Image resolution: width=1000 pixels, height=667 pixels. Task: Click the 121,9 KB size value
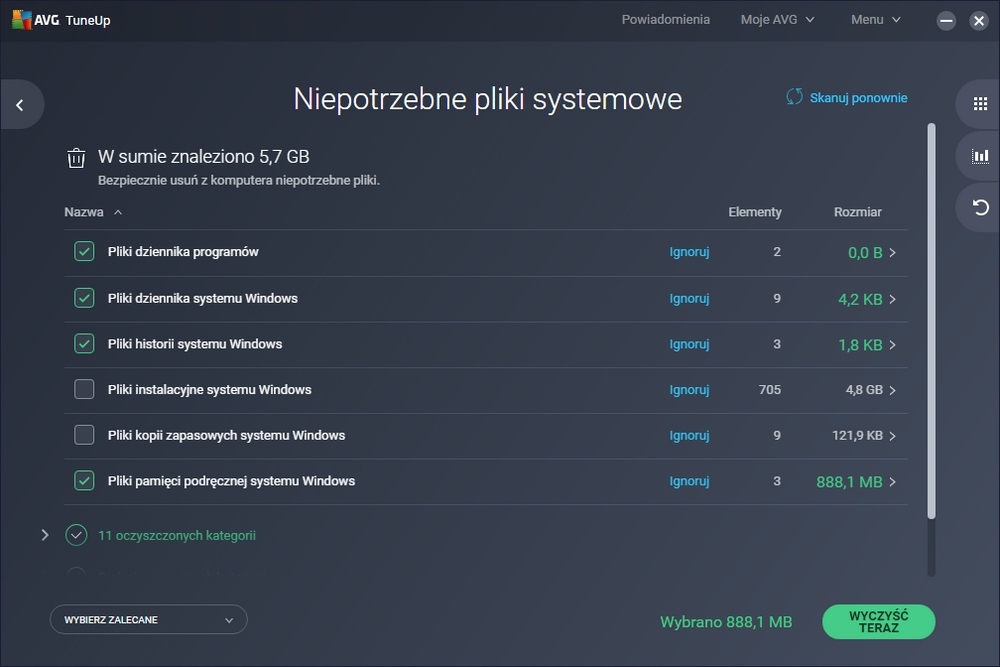[857, 436]
